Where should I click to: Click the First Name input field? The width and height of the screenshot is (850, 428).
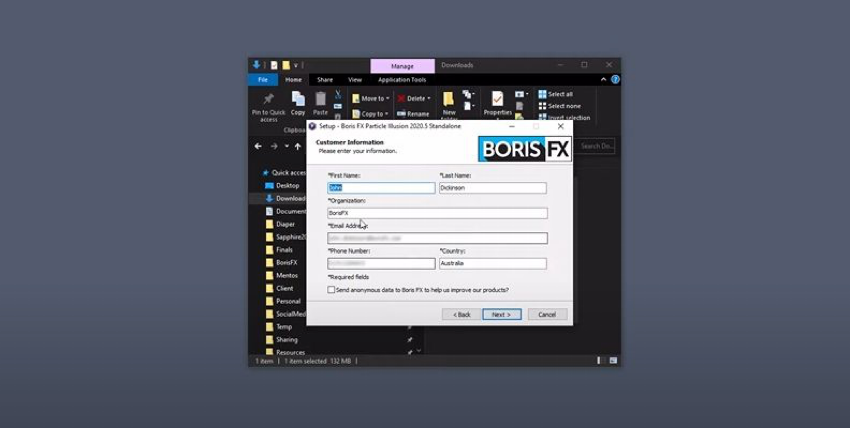click(x=381, y=188)
